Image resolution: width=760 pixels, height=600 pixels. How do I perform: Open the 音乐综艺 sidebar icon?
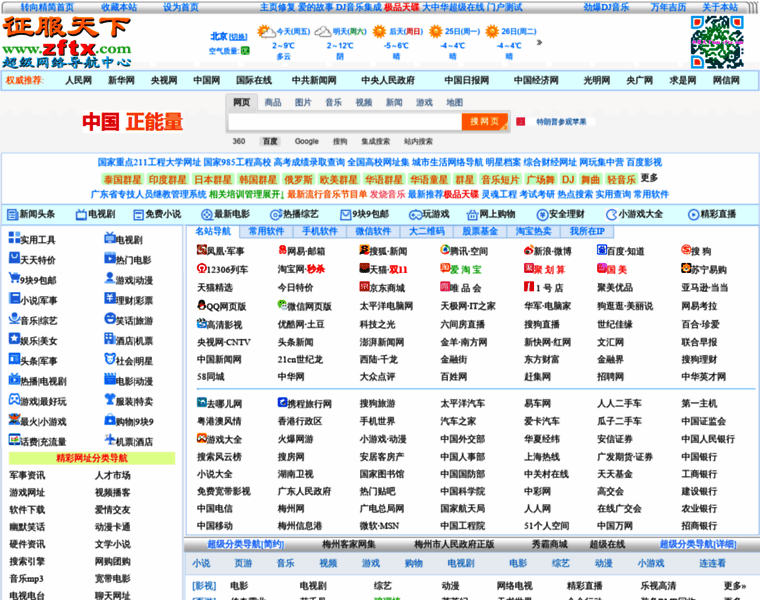(14, 318)
